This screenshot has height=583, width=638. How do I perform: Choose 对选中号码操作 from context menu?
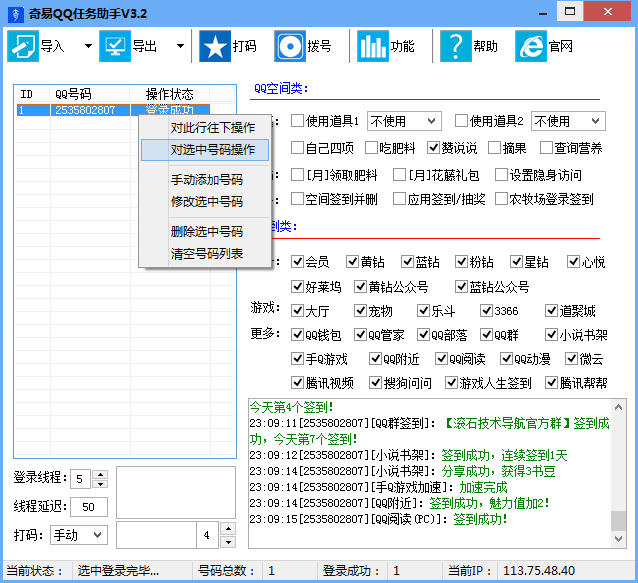coord(205,150)
